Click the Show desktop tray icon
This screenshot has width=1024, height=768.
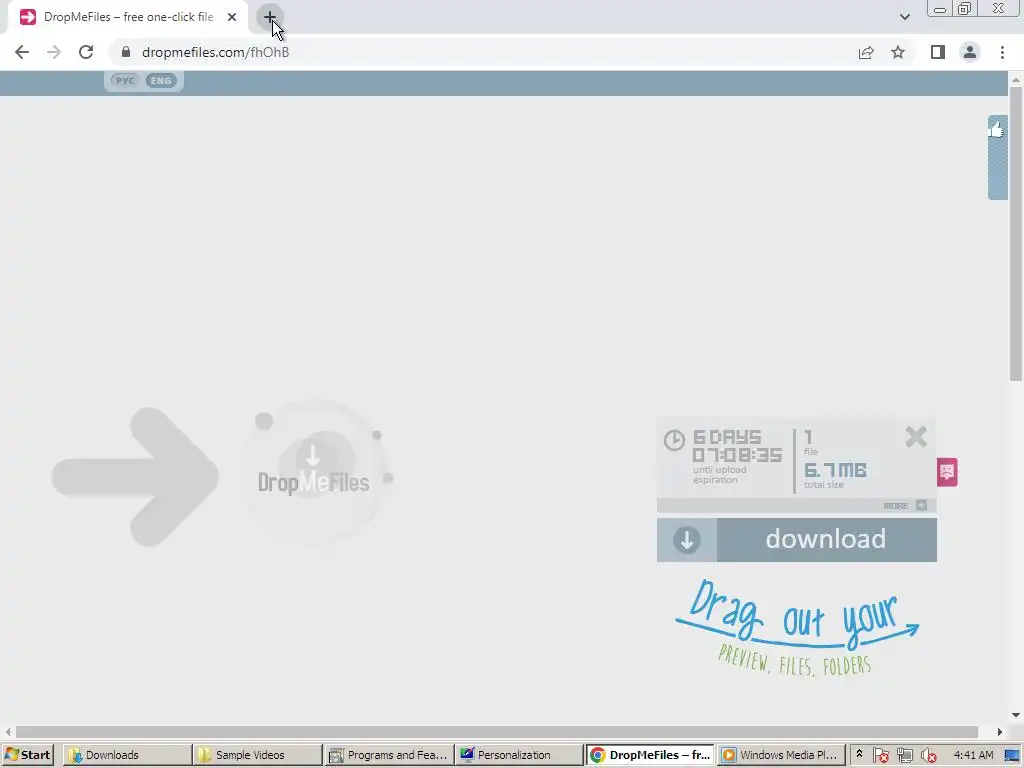point(1013,755)
